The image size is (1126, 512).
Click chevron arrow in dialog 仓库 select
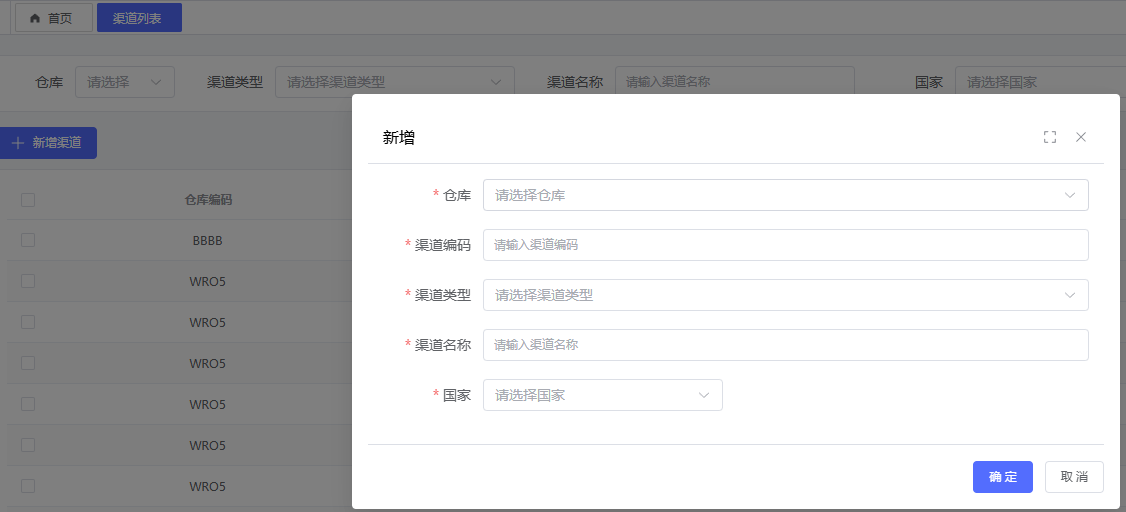(x=1070, y=195)
